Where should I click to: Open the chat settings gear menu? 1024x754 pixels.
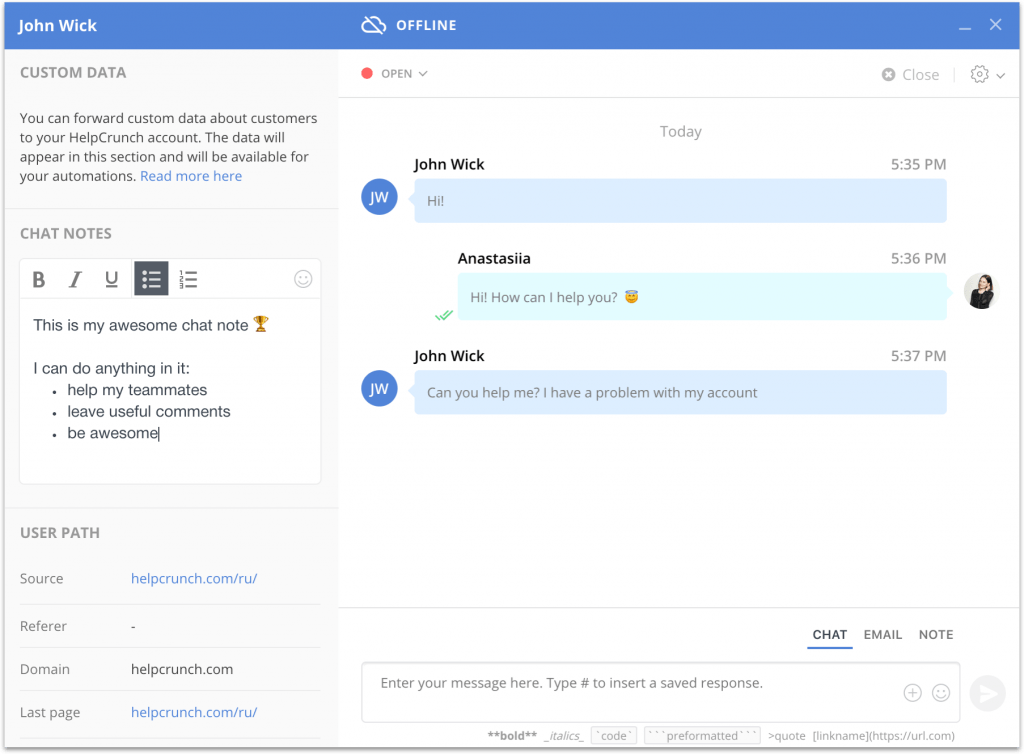(987, 74)
